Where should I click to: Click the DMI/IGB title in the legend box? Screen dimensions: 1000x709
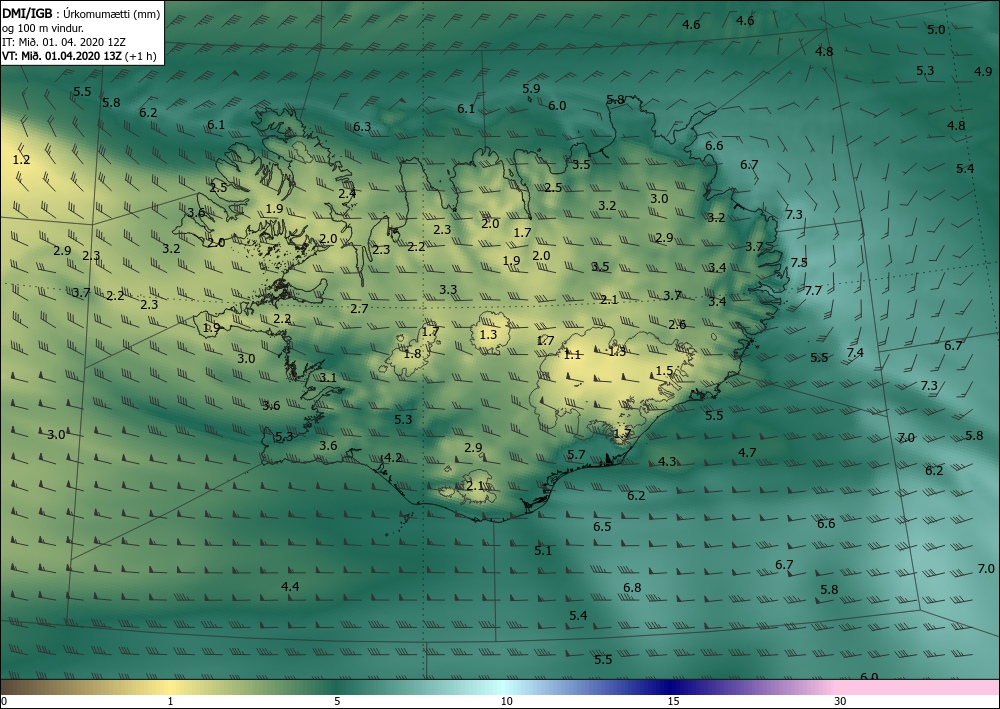coord(27,14)
